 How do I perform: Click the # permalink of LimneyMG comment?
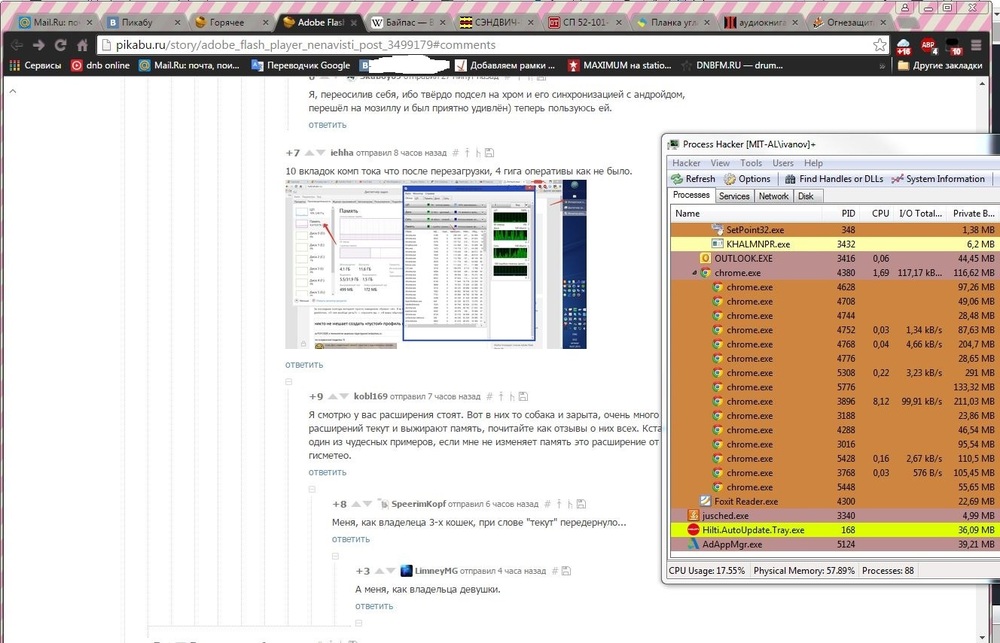tap(555, 571)
